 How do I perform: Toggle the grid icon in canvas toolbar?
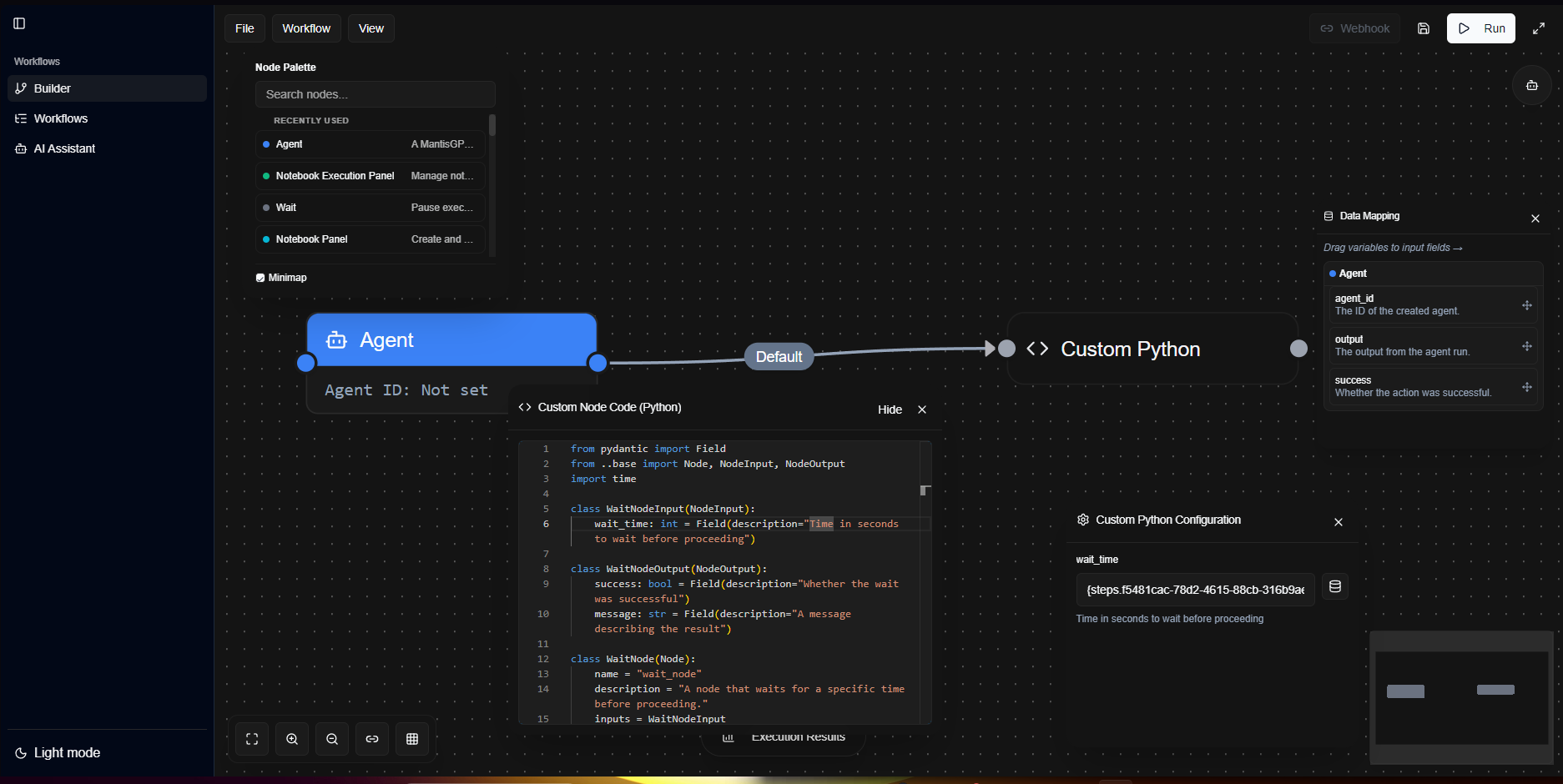412,739
